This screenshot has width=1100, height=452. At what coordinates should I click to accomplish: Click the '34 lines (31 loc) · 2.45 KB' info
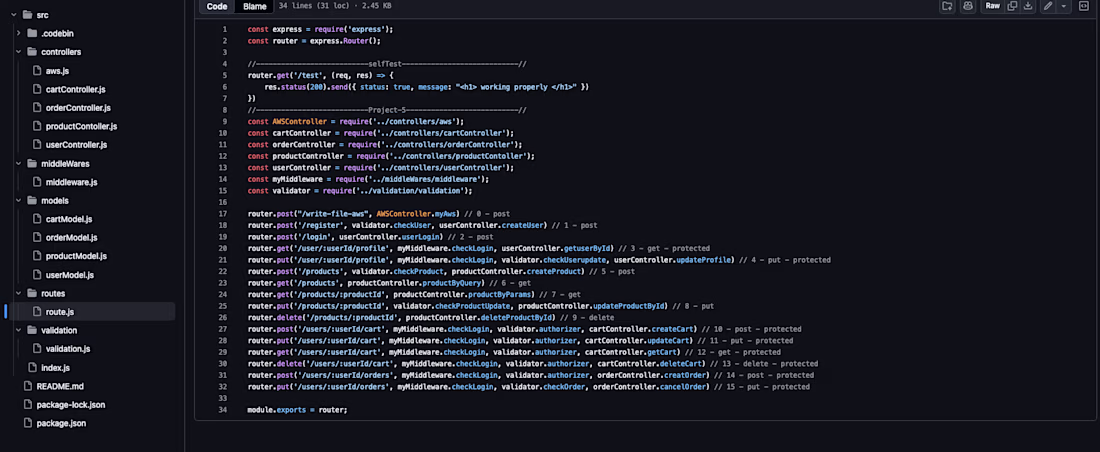click(x=335, y=6)
